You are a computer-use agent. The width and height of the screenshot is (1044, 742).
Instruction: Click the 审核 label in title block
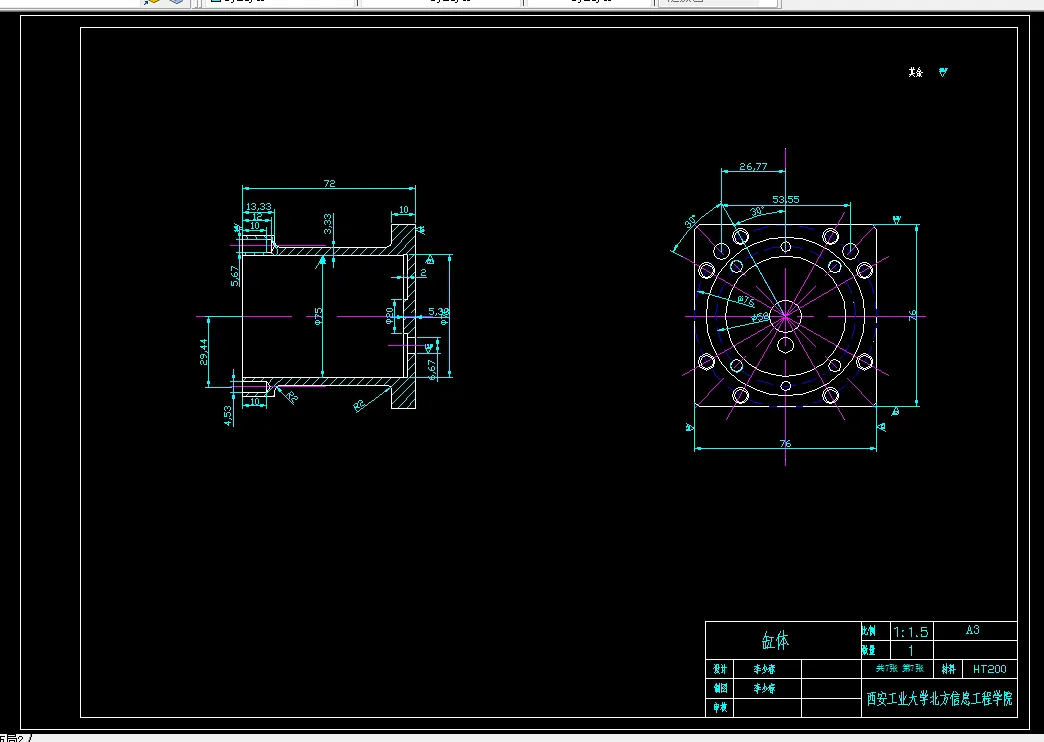coord(720,707)
